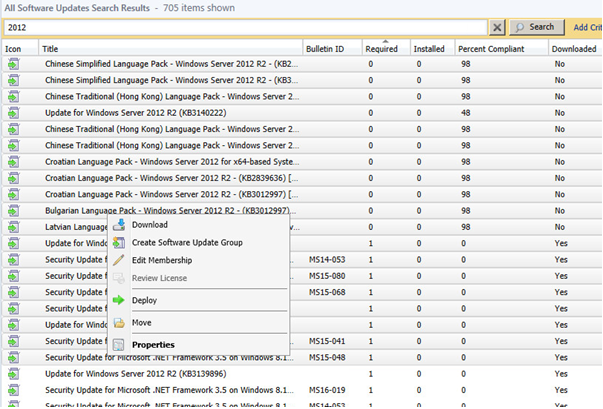Click into the 2012 search field
This screenshot has height=409, width=603.
point(245,27)
